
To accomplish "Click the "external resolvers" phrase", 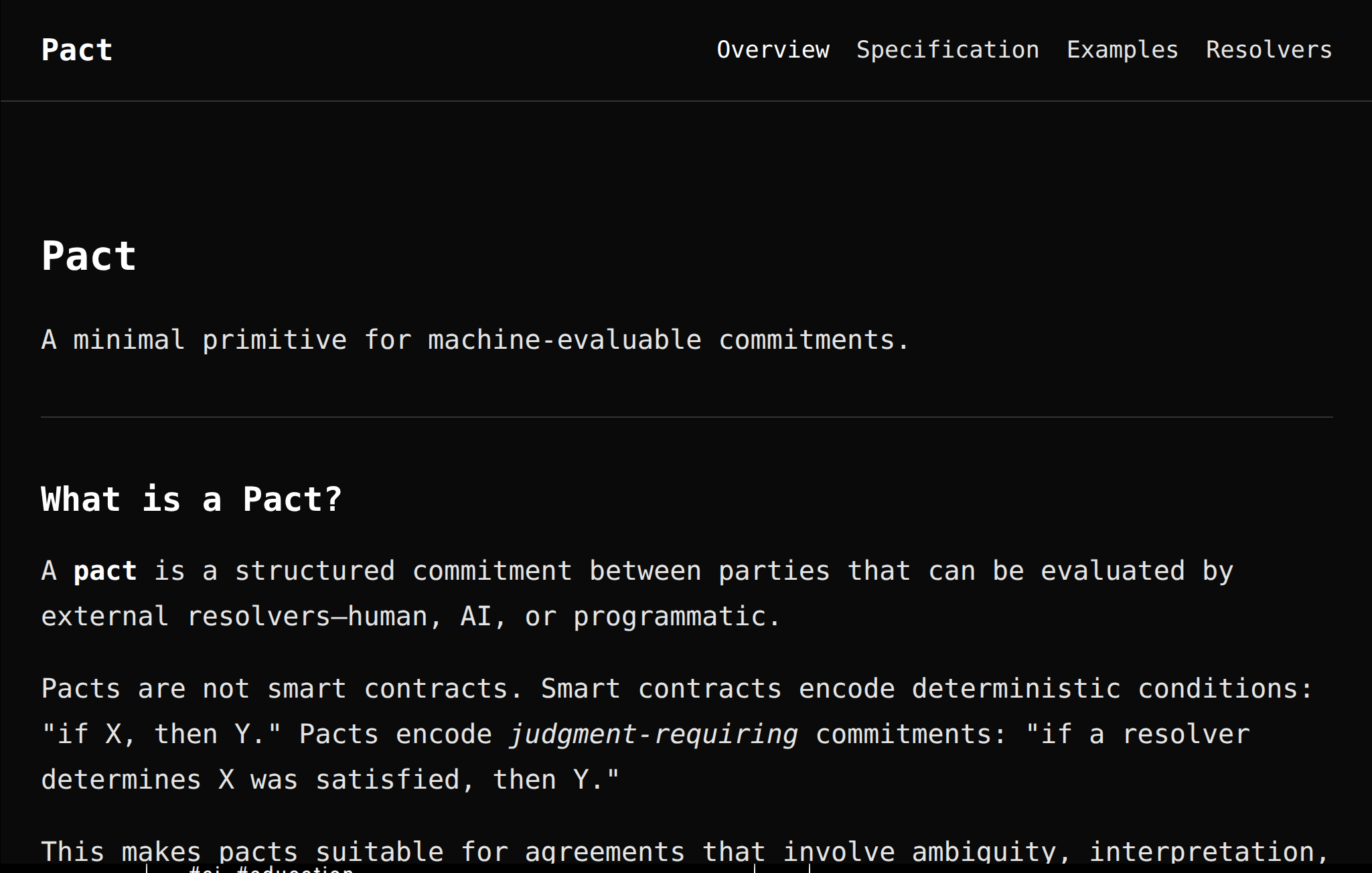I will click(x=185, y=617).
